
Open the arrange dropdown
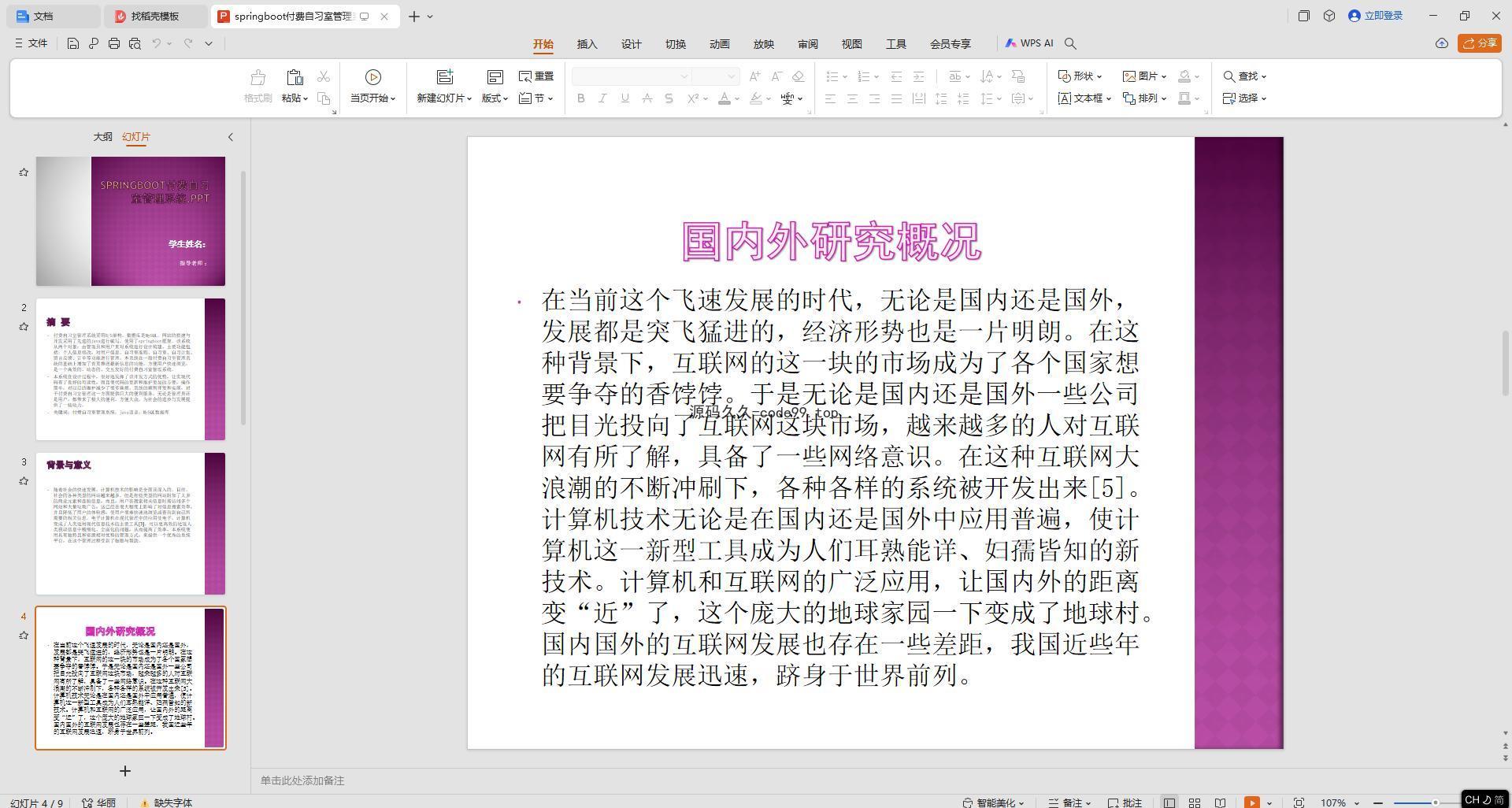[1144, 98]
